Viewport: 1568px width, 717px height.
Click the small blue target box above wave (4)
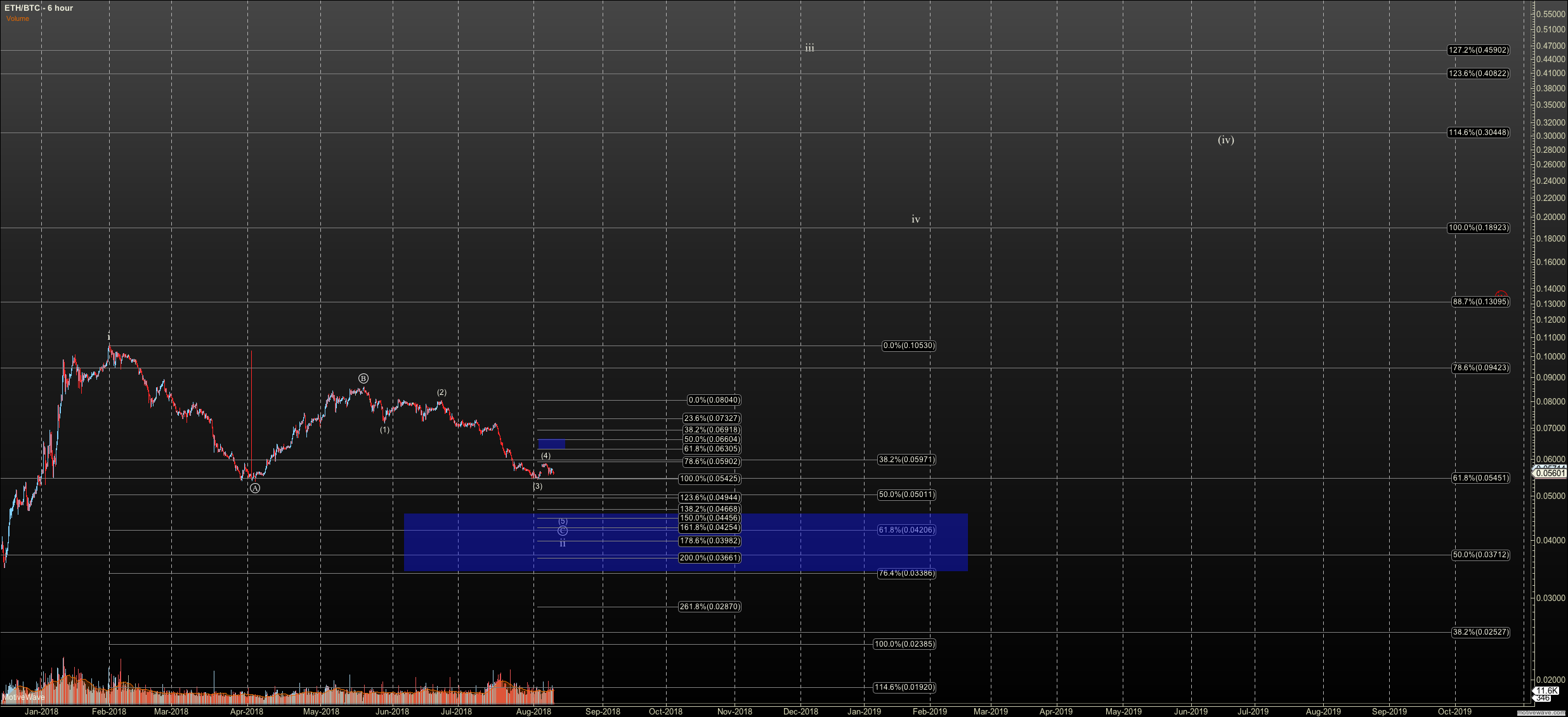click(x=551, y=444)
